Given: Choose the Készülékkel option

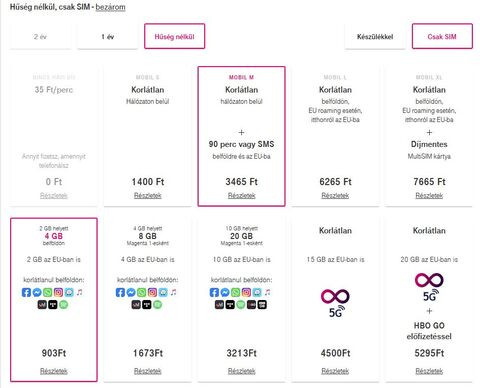Looking at the screenshot, I should [x=375, y=36].
